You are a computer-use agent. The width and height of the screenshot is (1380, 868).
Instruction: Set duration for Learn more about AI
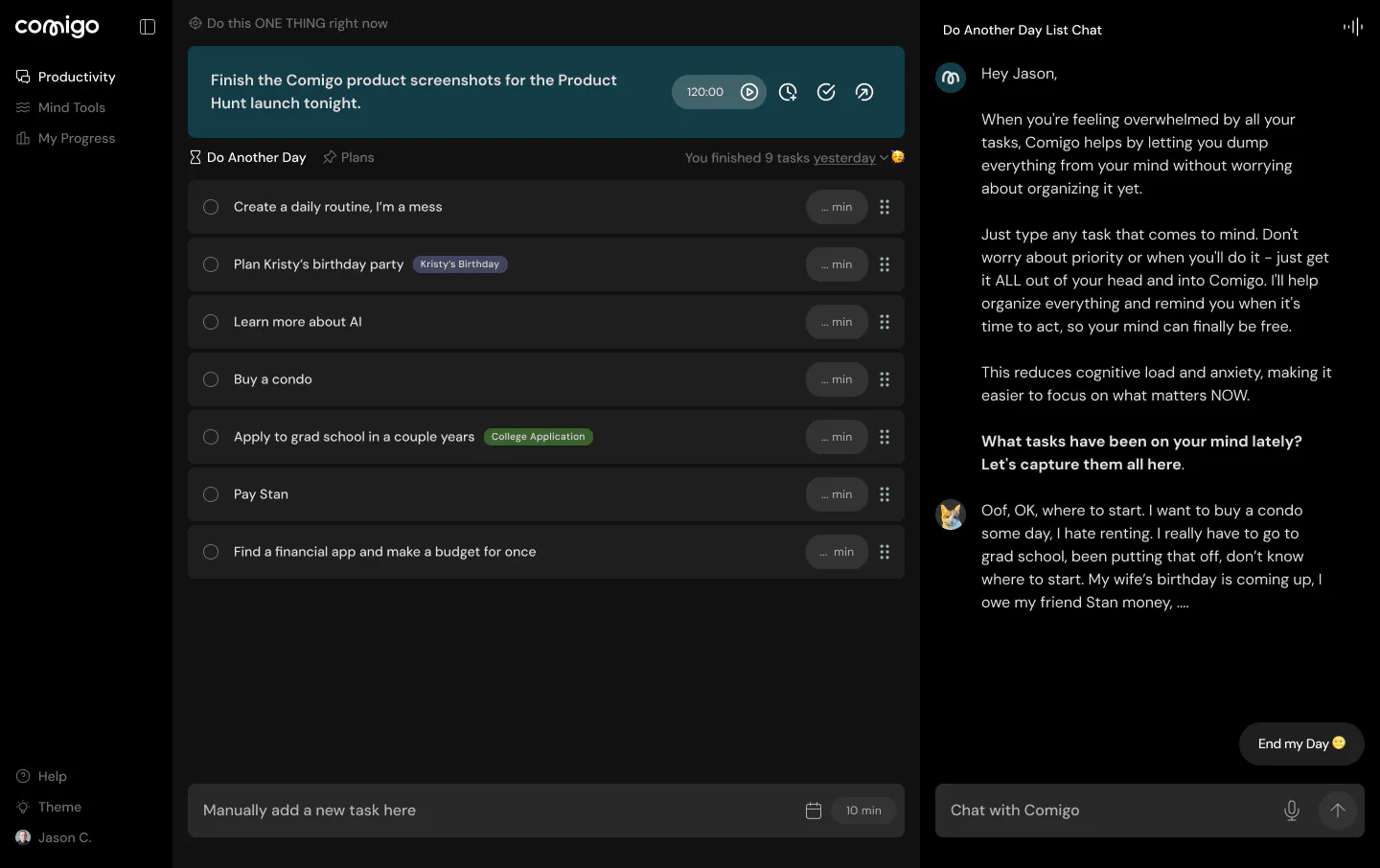click(837, 322)
